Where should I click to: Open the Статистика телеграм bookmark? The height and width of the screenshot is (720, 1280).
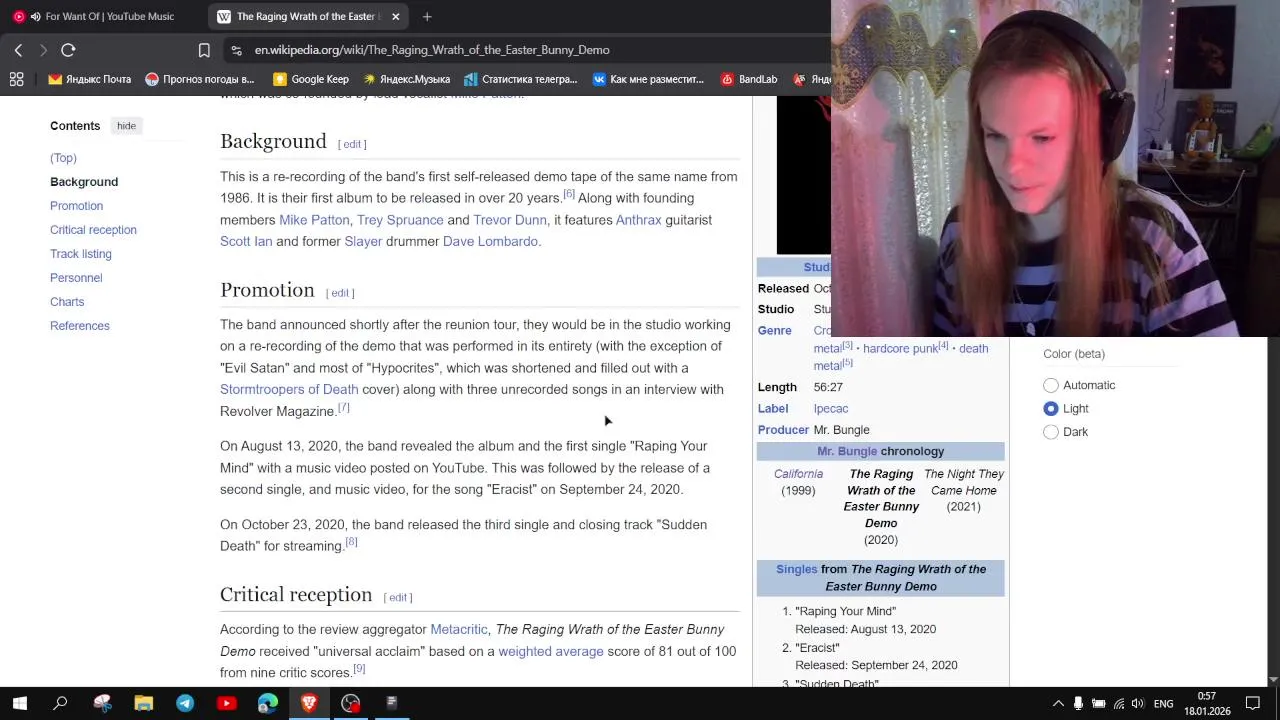coord(521,79)
